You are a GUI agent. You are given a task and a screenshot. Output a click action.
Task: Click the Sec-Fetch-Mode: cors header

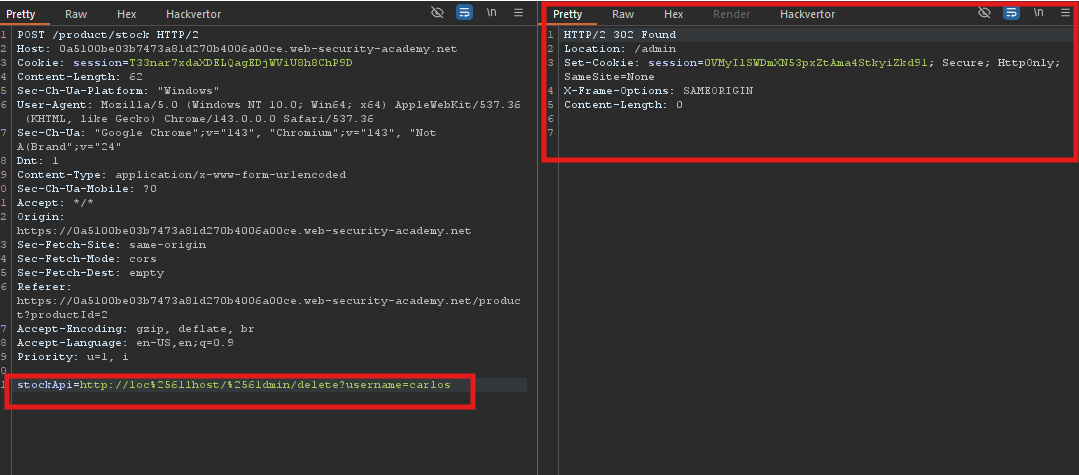(x=87, y=259)
